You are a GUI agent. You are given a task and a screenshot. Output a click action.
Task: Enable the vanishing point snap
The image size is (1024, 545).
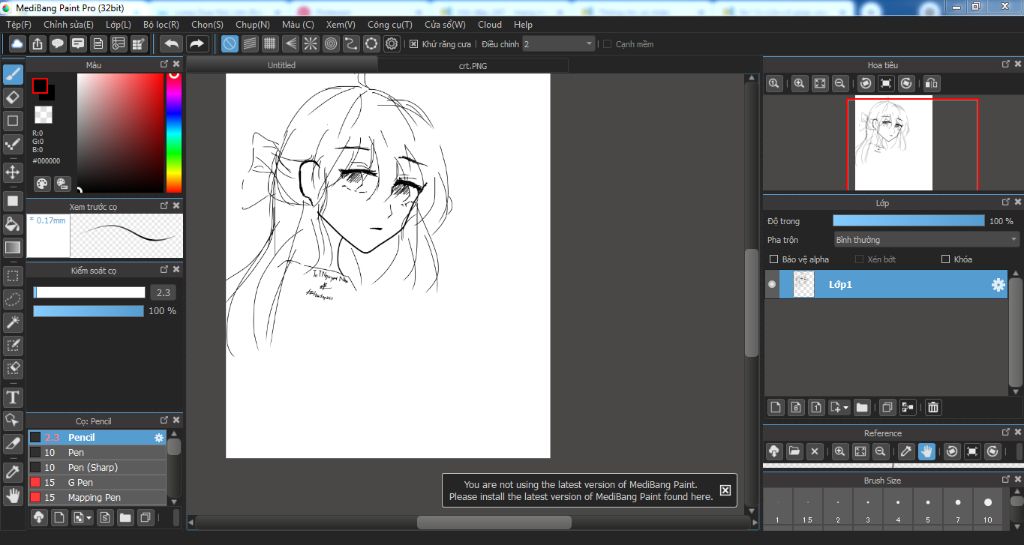pos(291,44)
